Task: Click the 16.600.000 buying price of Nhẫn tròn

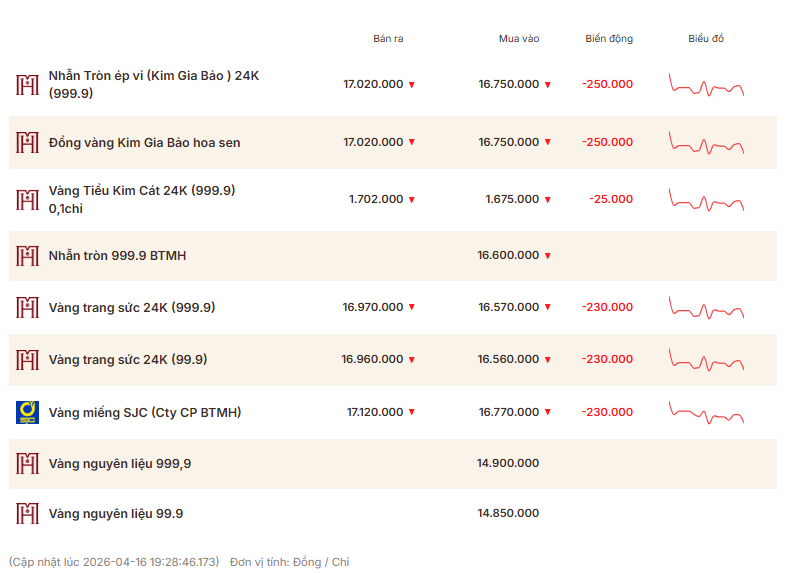Action: coord(508,256)
